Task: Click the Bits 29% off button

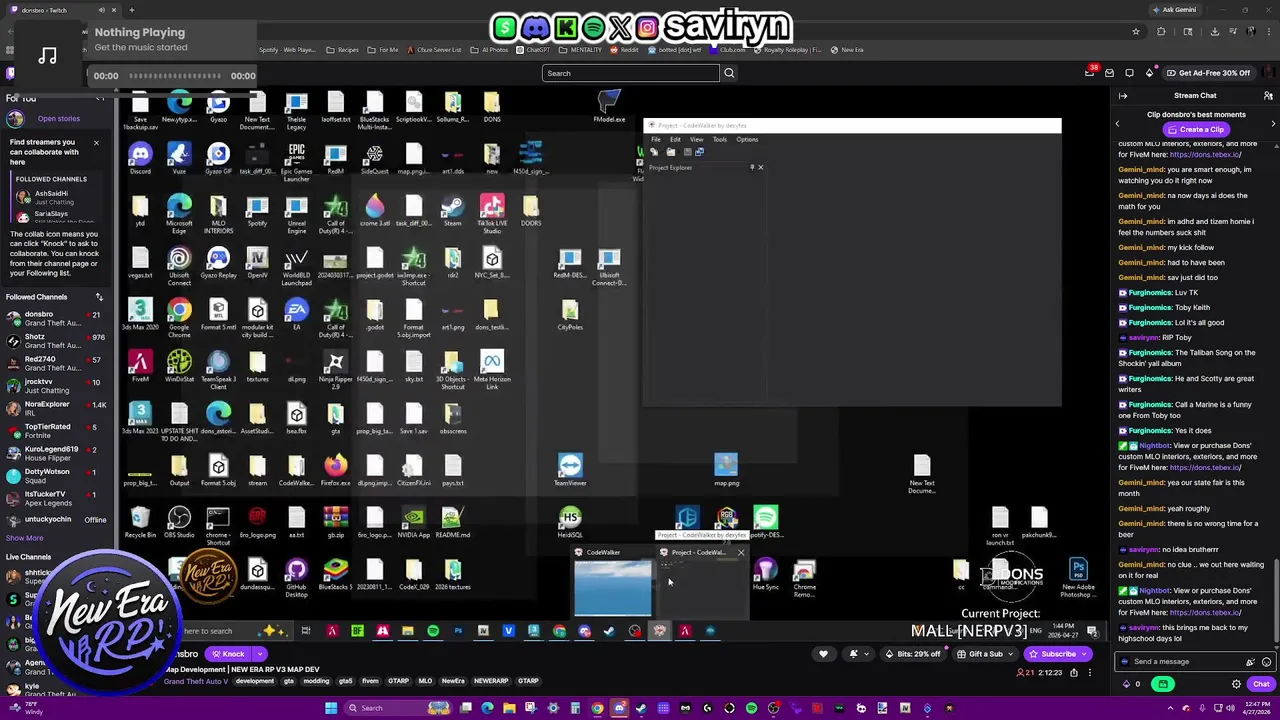Action: coord(913,654)
